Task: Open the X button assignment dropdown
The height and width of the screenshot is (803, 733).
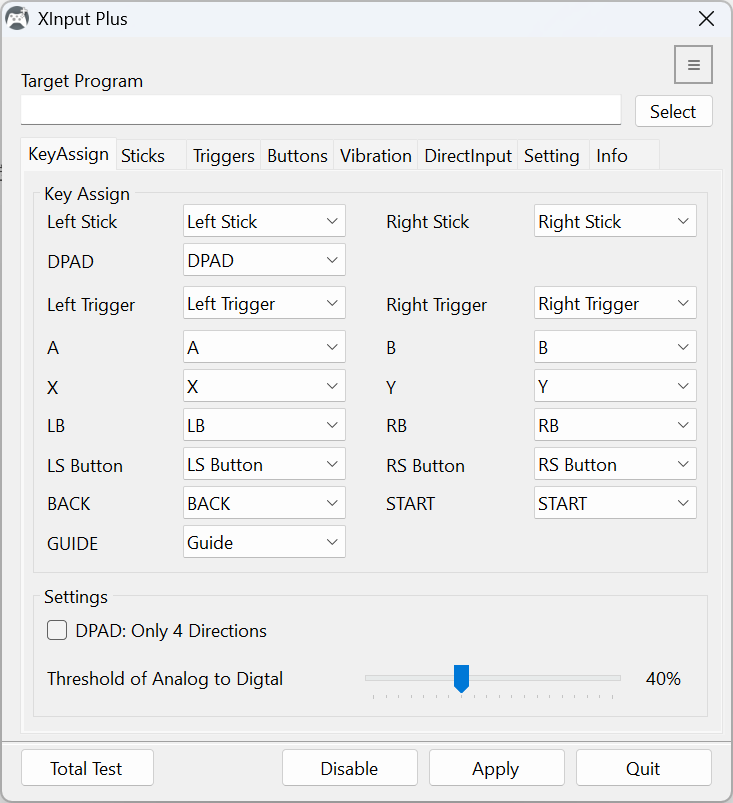Action: pyautogui.click(x=264, y=386)
